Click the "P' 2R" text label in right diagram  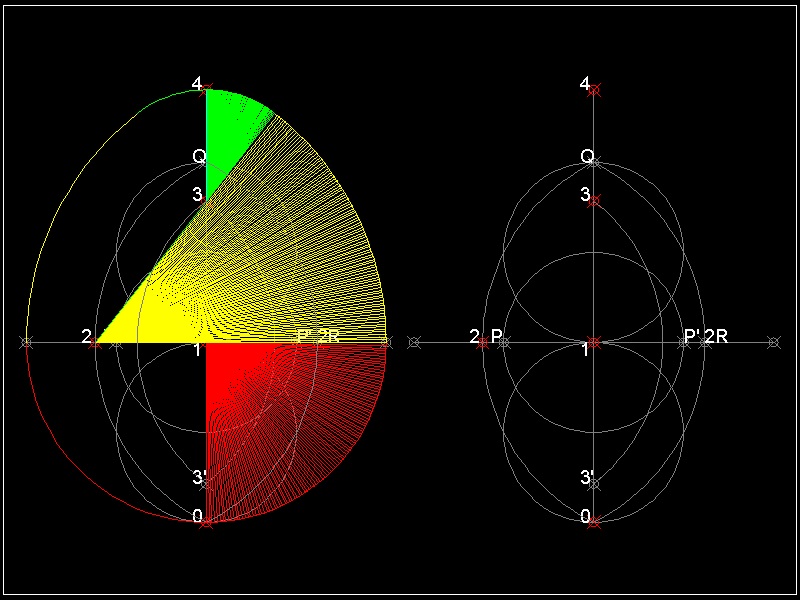(x=705, y=336)
